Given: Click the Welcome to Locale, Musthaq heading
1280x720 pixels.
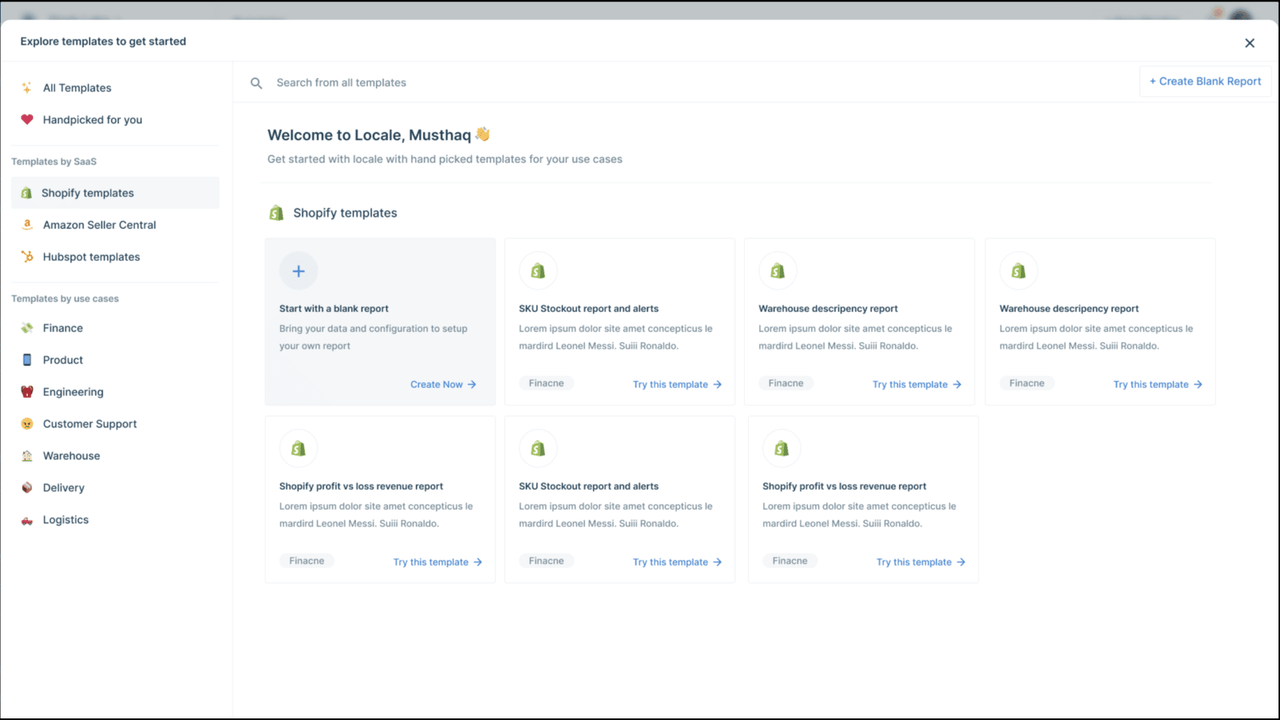Looking at the screenshot, I should pos(379,135).
